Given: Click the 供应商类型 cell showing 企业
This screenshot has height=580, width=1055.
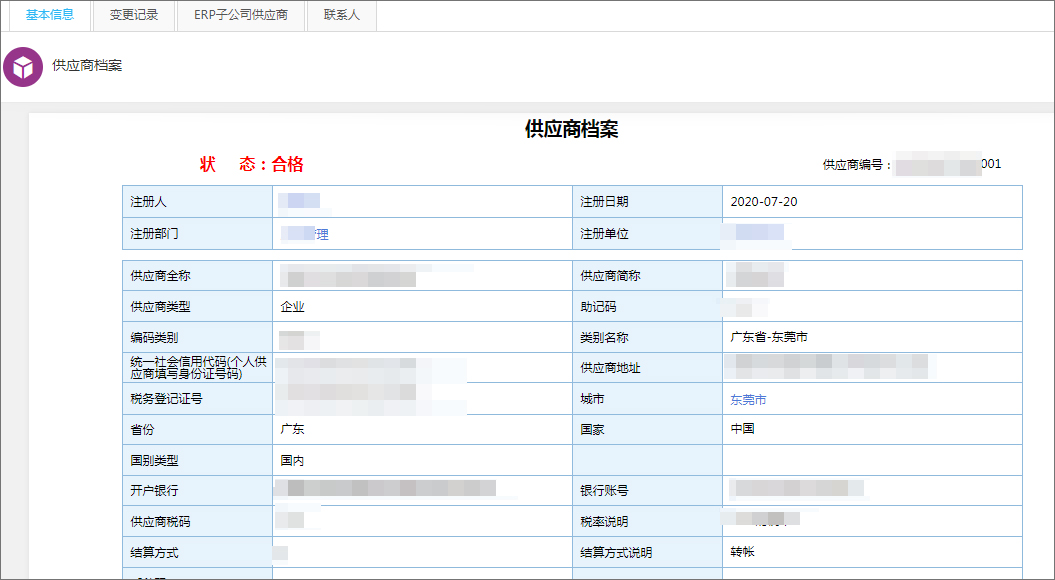Looking at the screenshot, I should (290, 307).
